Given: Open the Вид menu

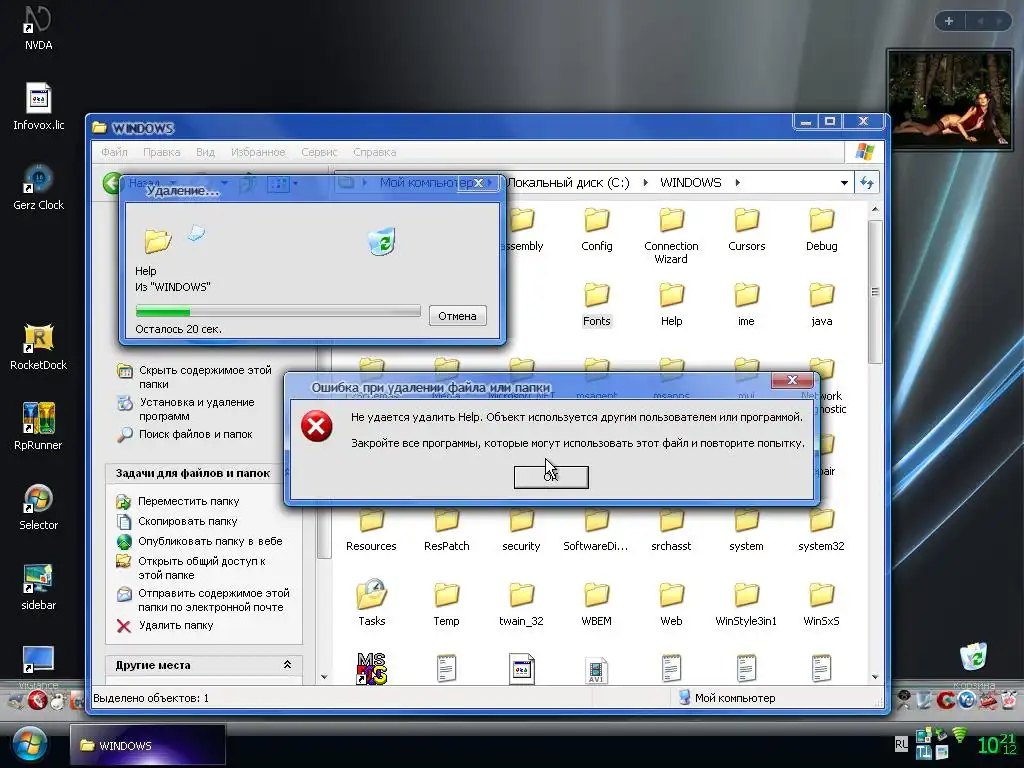Looking at the screenshot, I should tap(205, 152).
